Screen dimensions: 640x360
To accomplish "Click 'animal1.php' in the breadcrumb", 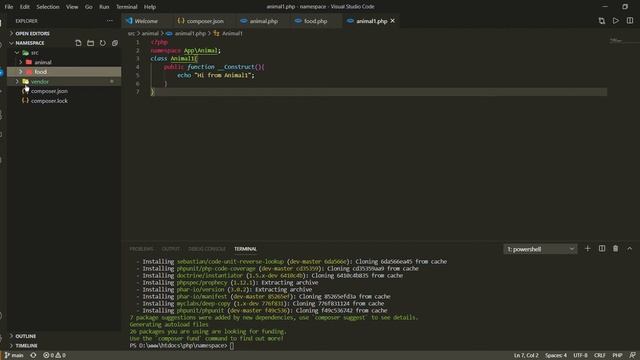I will coord(190,33).
